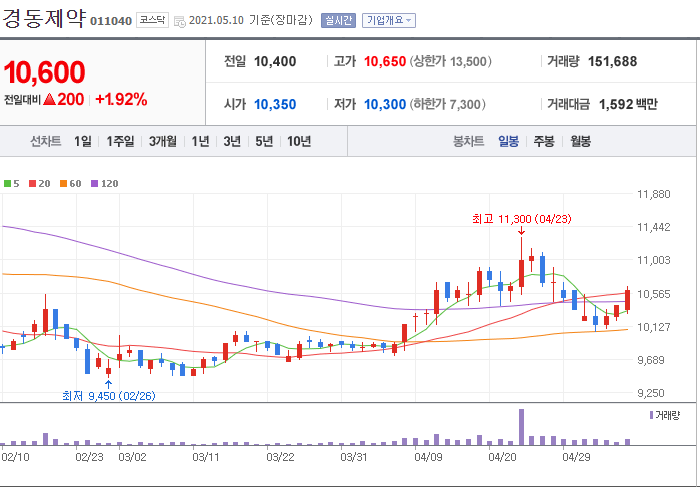Click the +1.92% change percentage

pos(121,99)
